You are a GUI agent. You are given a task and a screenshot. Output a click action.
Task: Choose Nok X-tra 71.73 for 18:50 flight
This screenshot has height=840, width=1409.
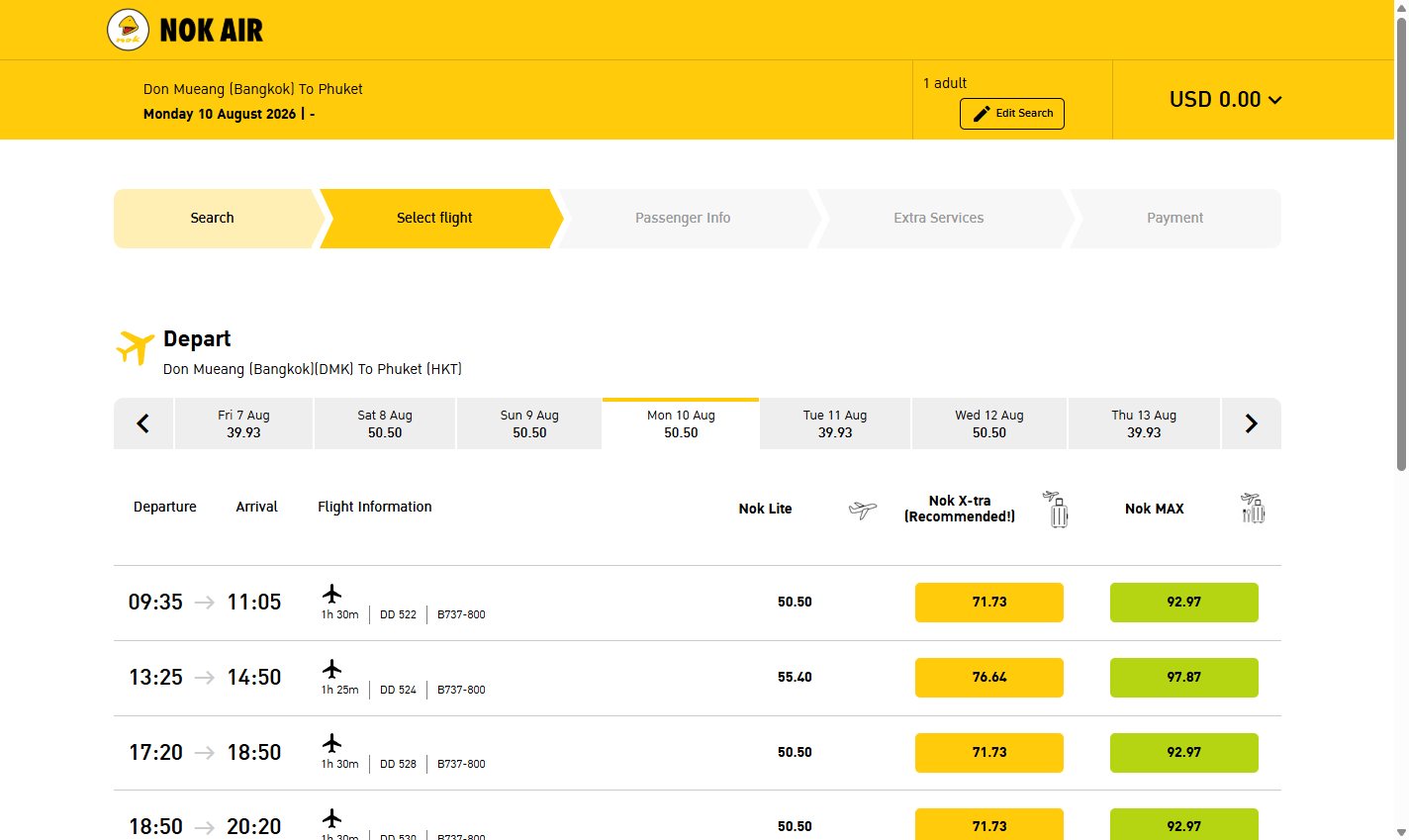pos(989,824)
